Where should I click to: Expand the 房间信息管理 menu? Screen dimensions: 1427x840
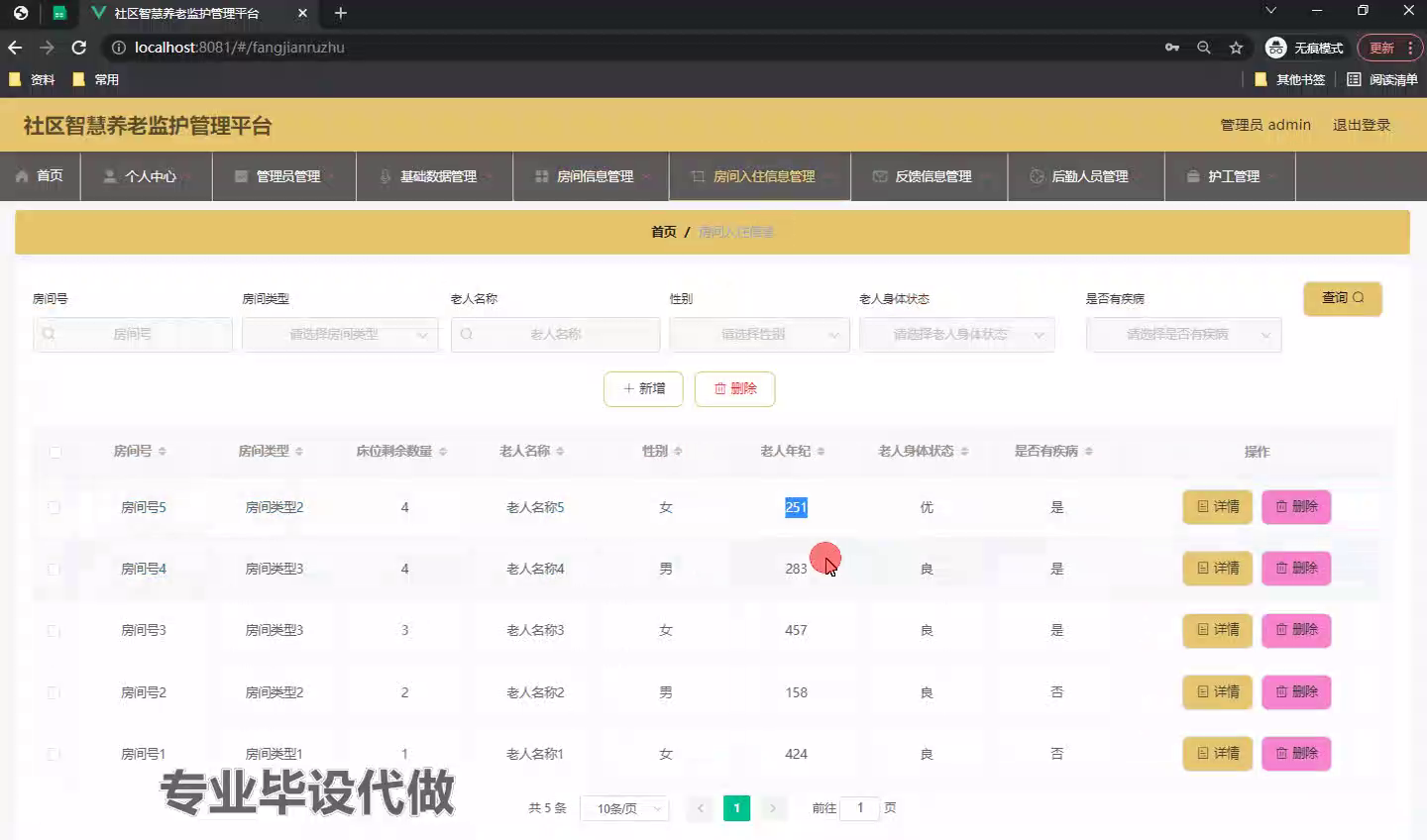[x=592, y=176]
